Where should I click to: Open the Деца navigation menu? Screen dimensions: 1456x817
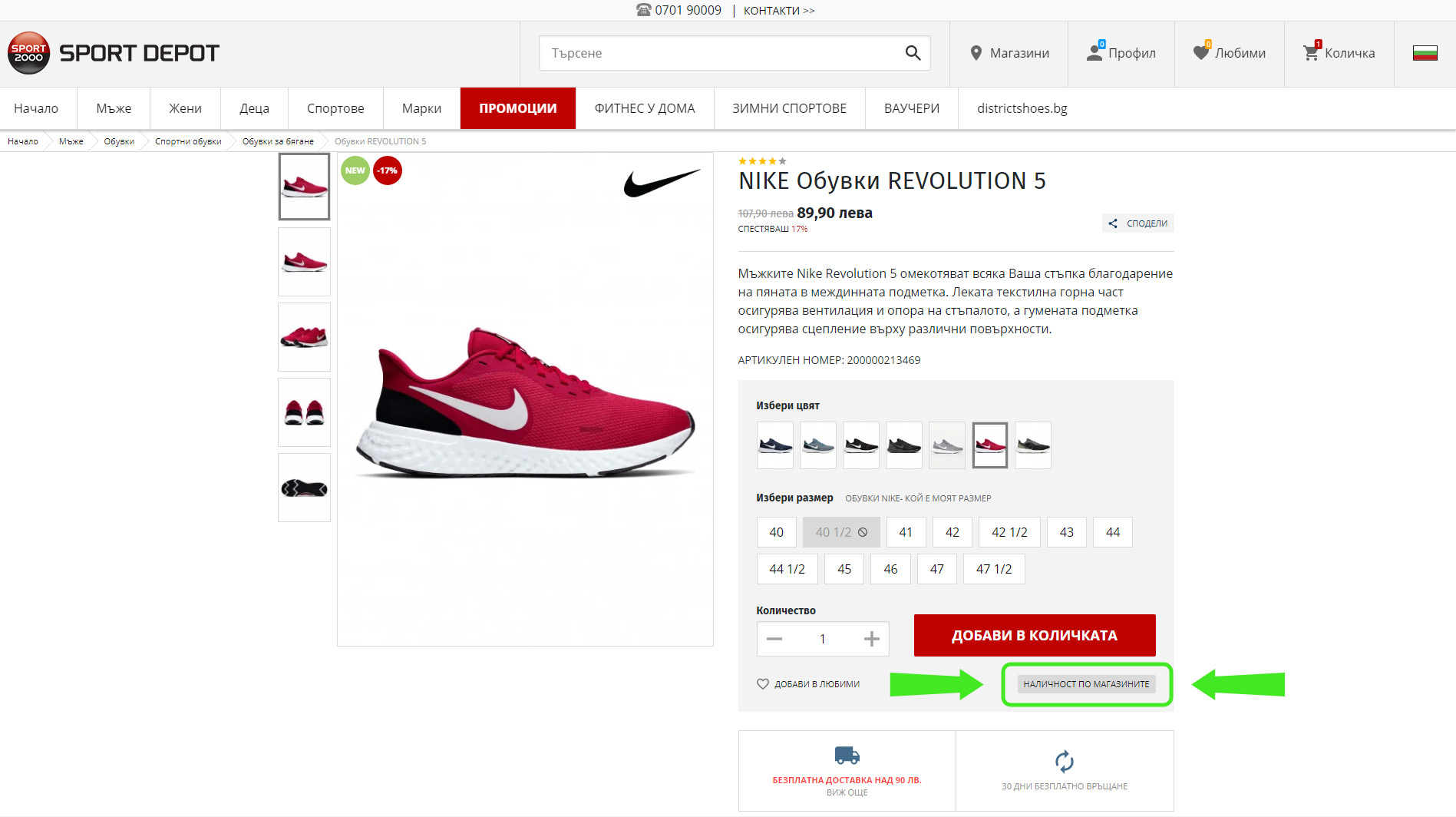254,108
